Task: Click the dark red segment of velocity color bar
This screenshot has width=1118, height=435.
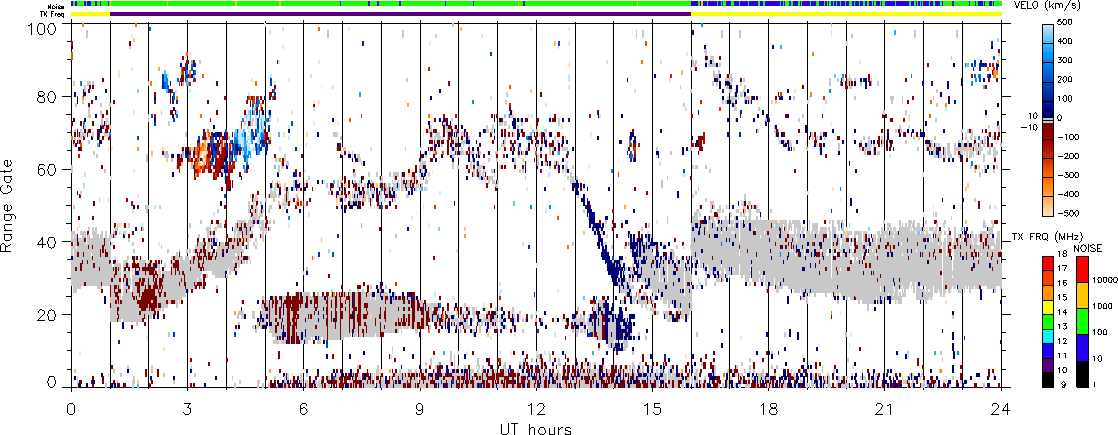Action: click(x=1050, y=131)
